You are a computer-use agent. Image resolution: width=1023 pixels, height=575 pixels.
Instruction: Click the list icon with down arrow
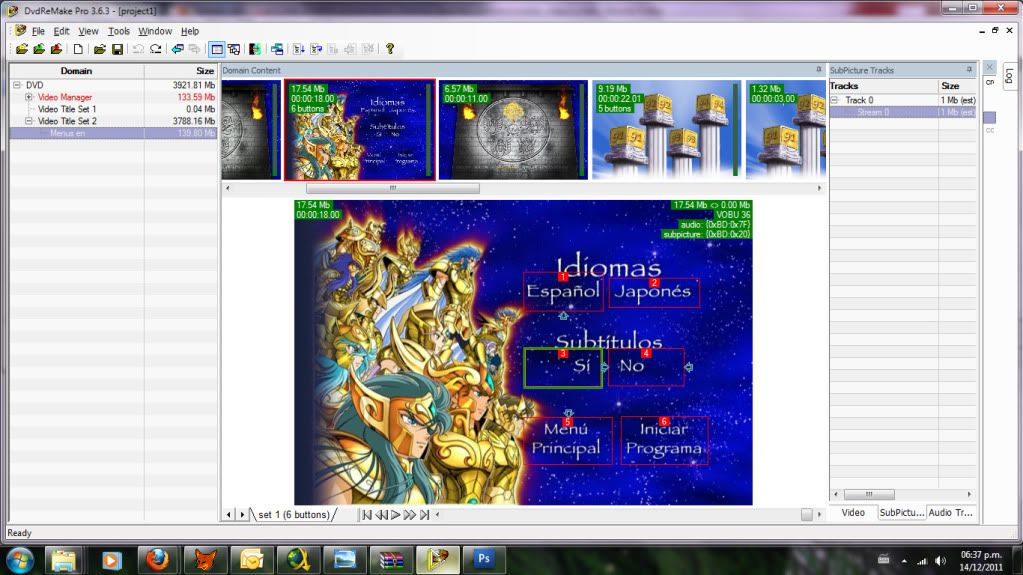pos(299,49)
